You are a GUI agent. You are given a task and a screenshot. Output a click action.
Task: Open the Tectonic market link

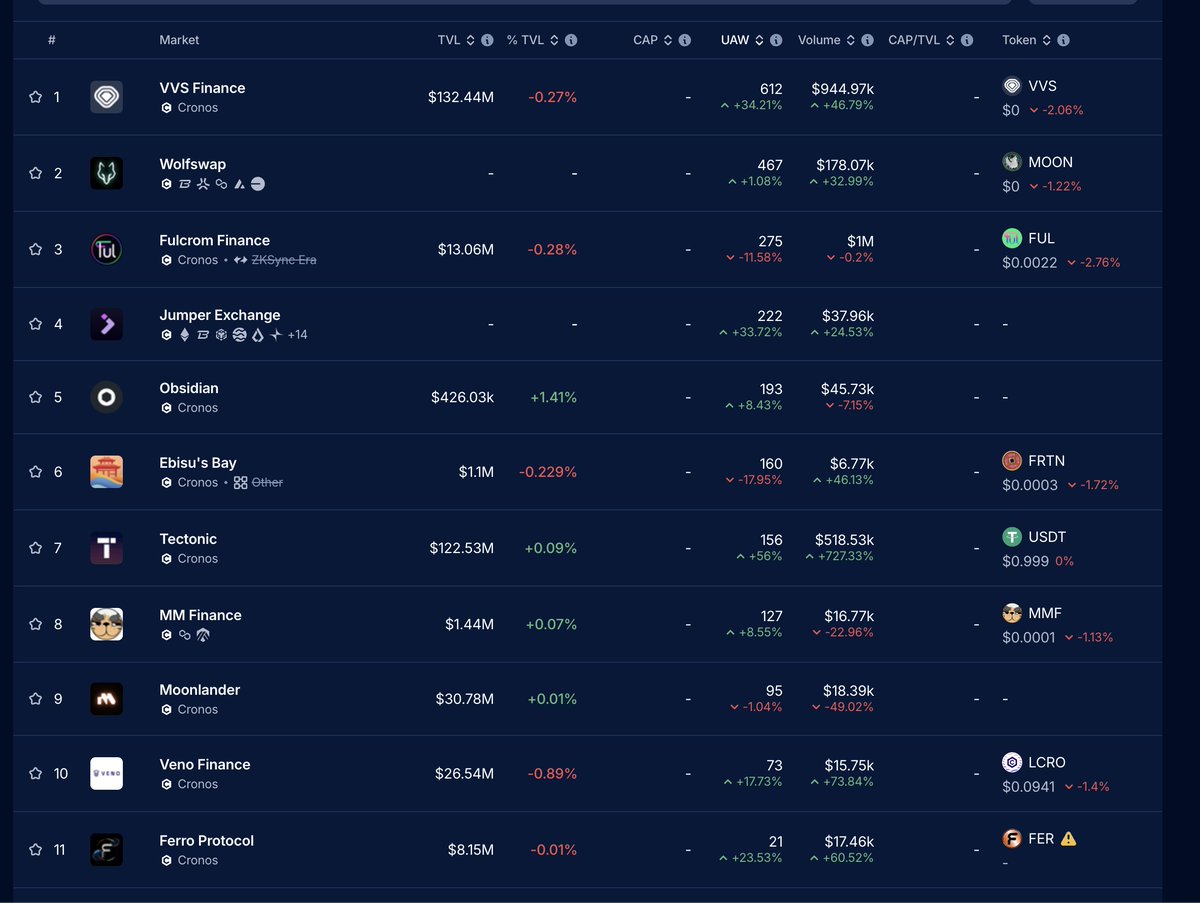[x=188, y=539]
